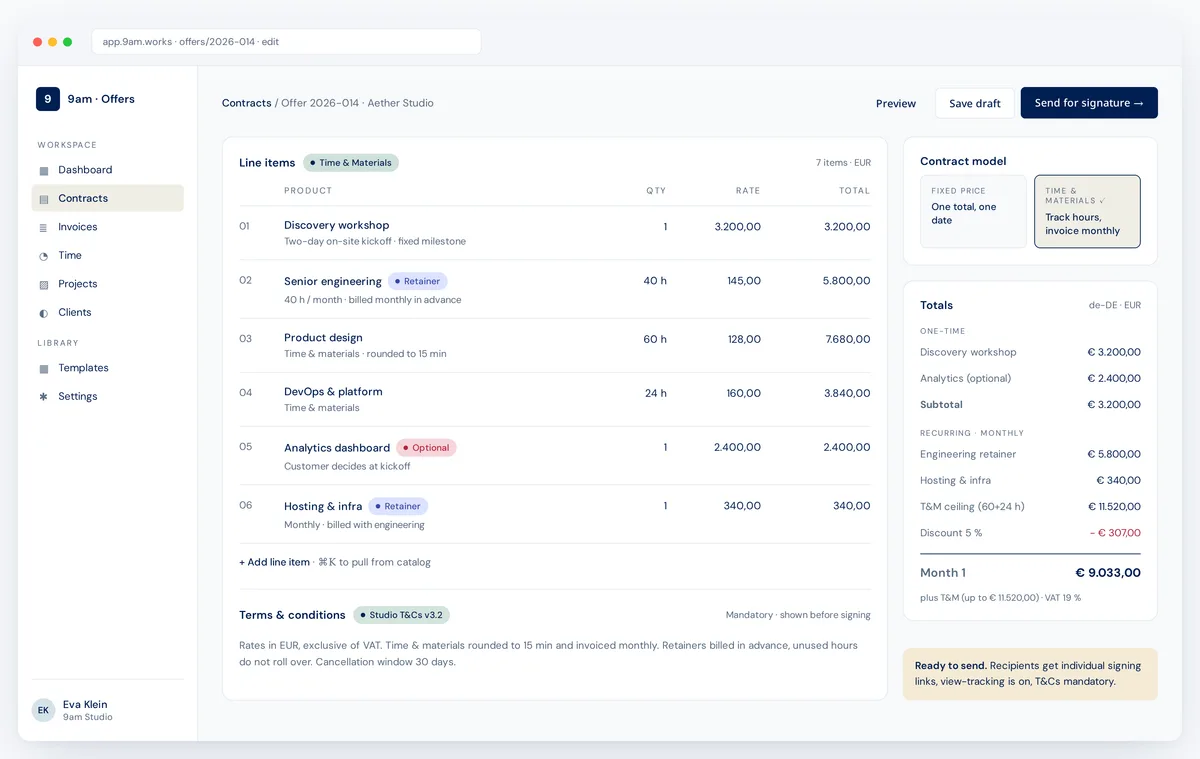The image size is (1200, 759).
Task: Click Eva Klein user name
Action: [x=85, y=704]
